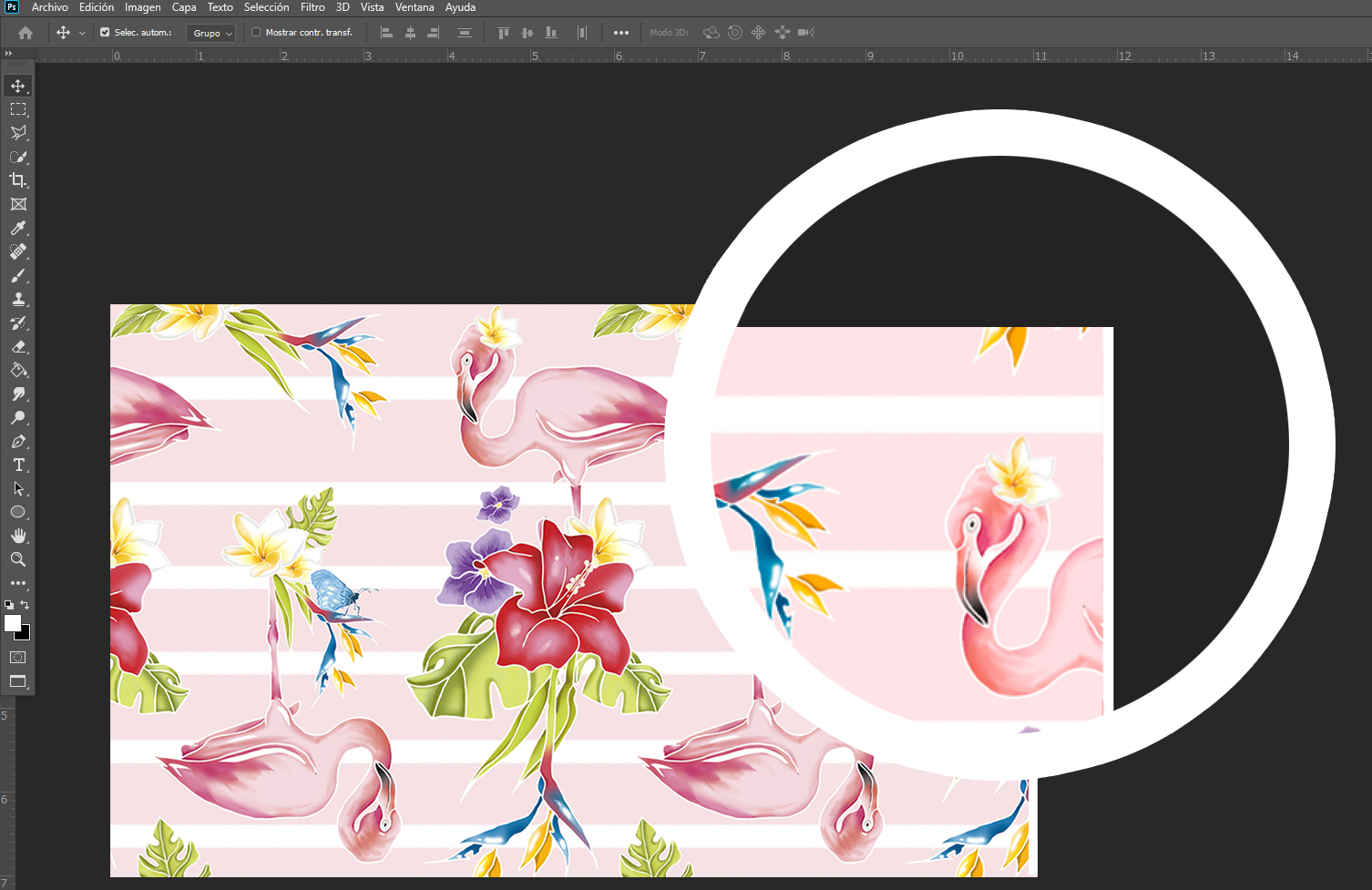Choose the Hand tool
Viewport: 1372px width, 890px height.
pyautogui.click(x=17, y=536)
